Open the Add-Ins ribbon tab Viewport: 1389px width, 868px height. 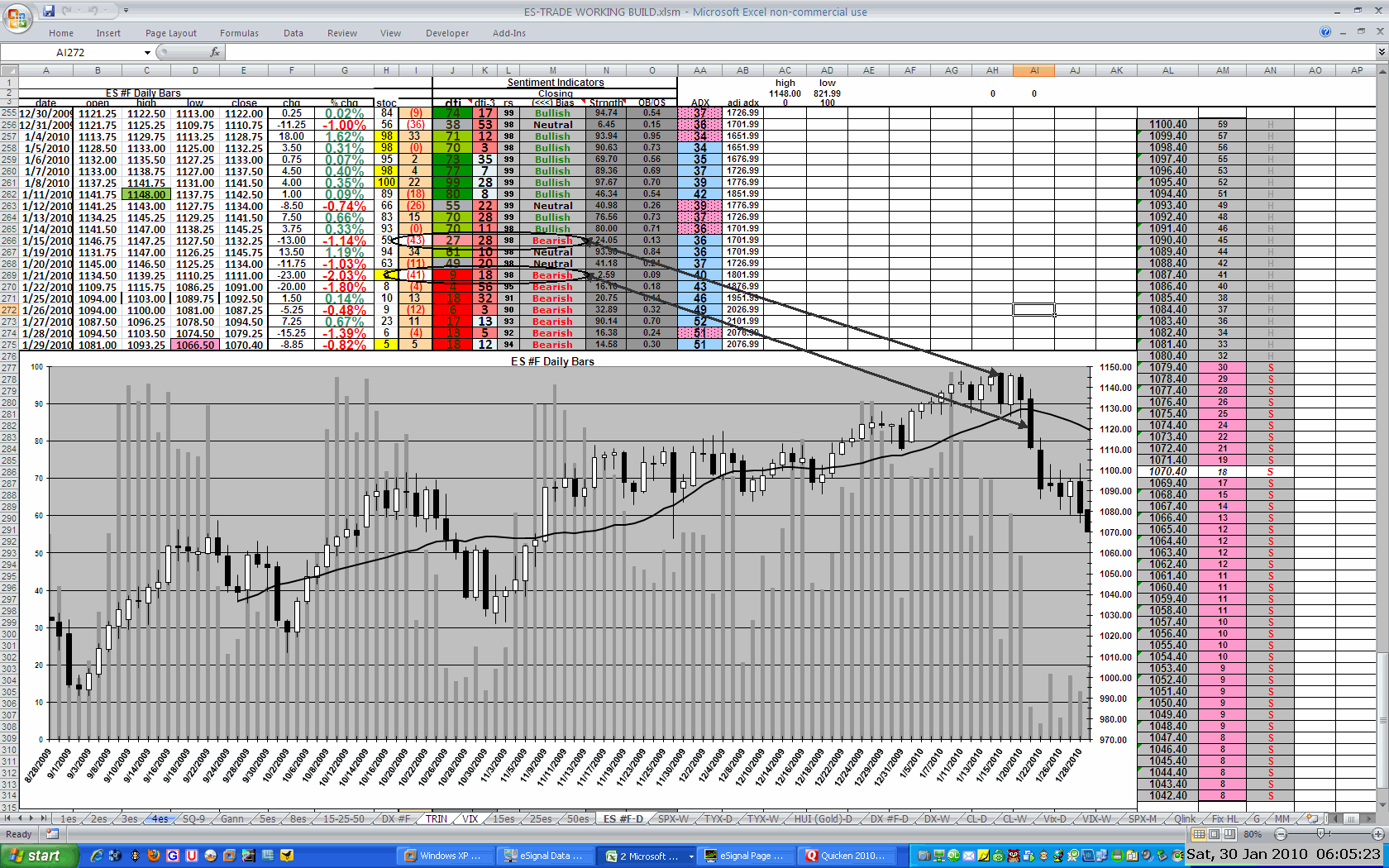(x=509, y=33)
